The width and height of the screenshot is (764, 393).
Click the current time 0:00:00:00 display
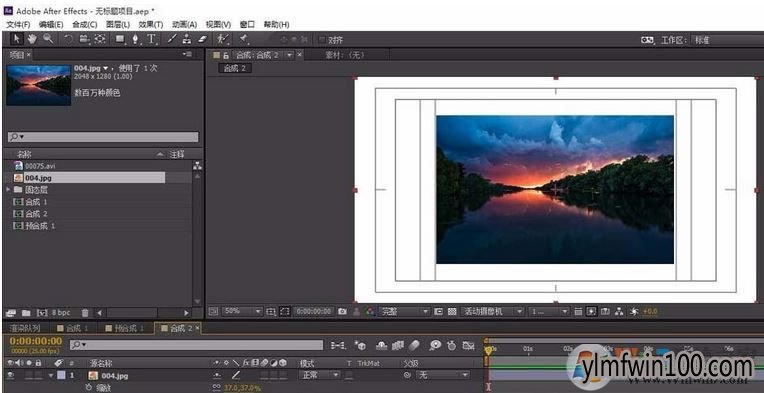coord(36,341)
